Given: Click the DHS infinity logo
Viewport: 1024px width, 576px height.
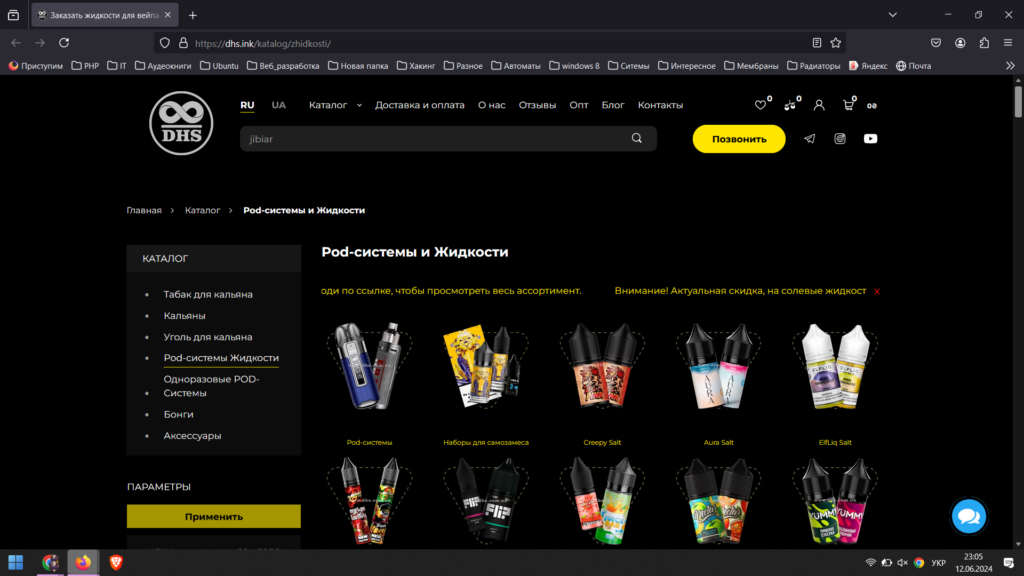Looking at the screenshot, I should point(181,123).
